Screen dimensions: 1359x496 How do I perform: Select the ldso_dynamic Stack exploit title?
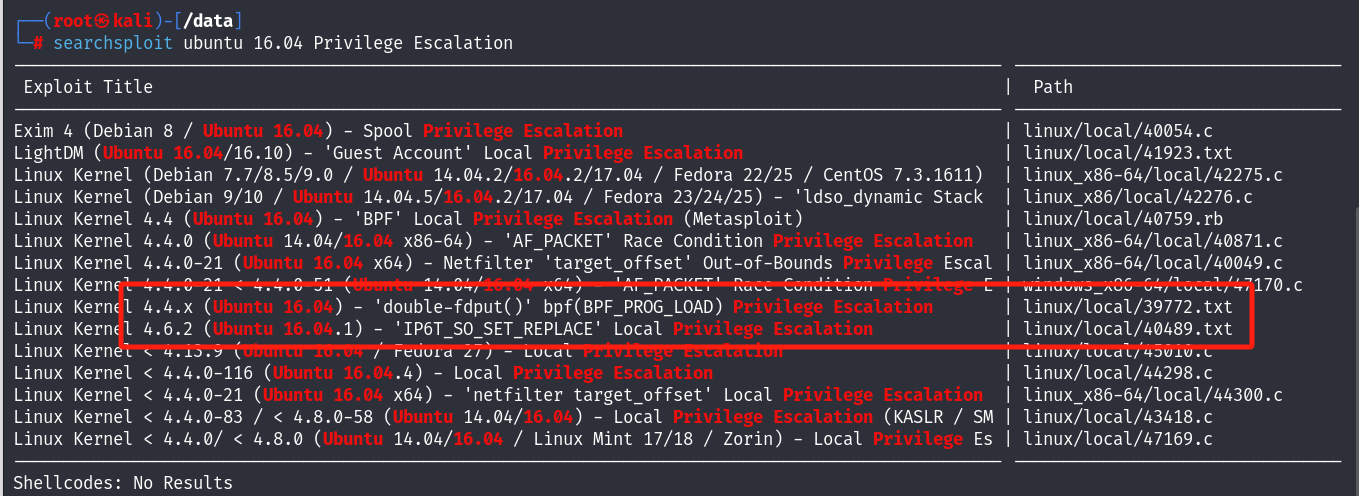click(x=498, y=197)
